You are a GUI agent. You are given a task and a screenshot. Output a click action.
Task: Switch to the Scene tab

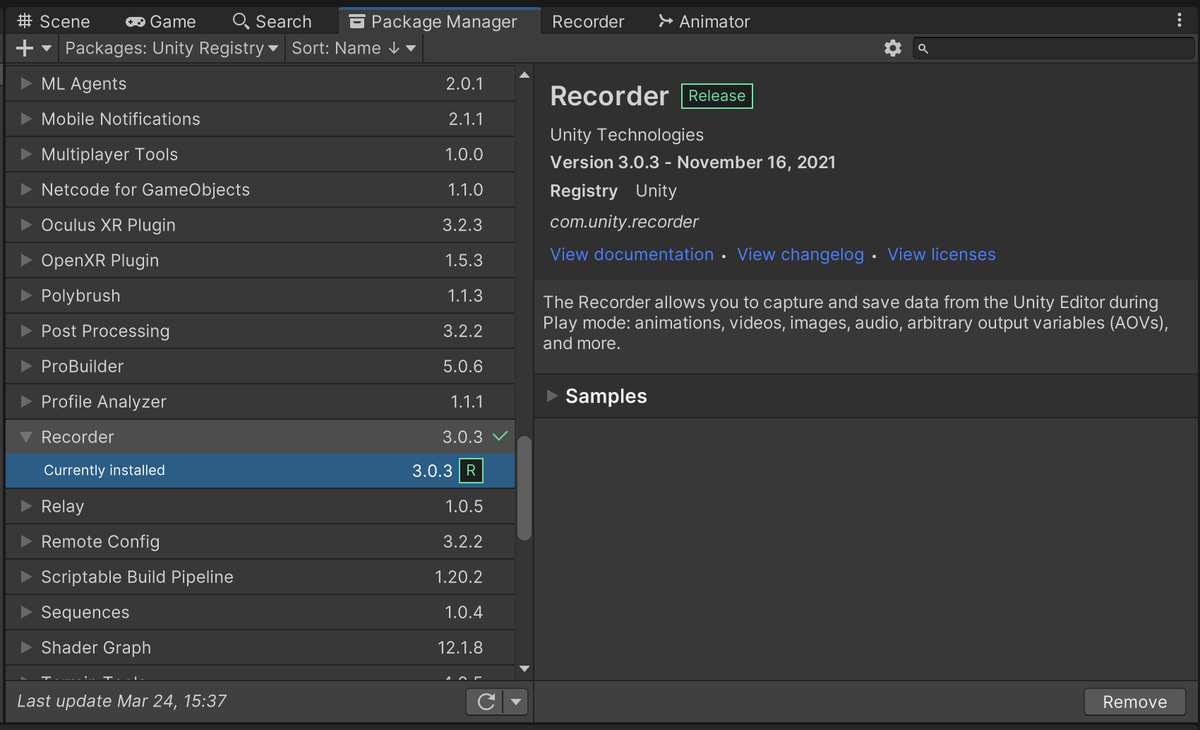(54, 21)
